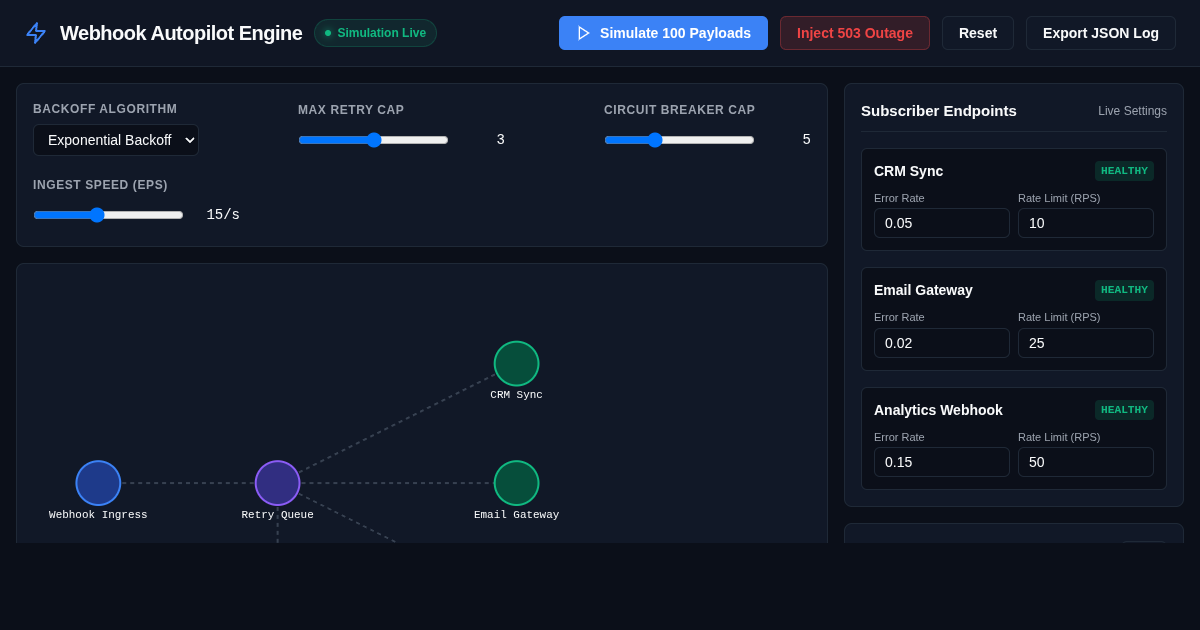
Task: Adjust the Max Retry Cap slider
Action: pos(373,140)
